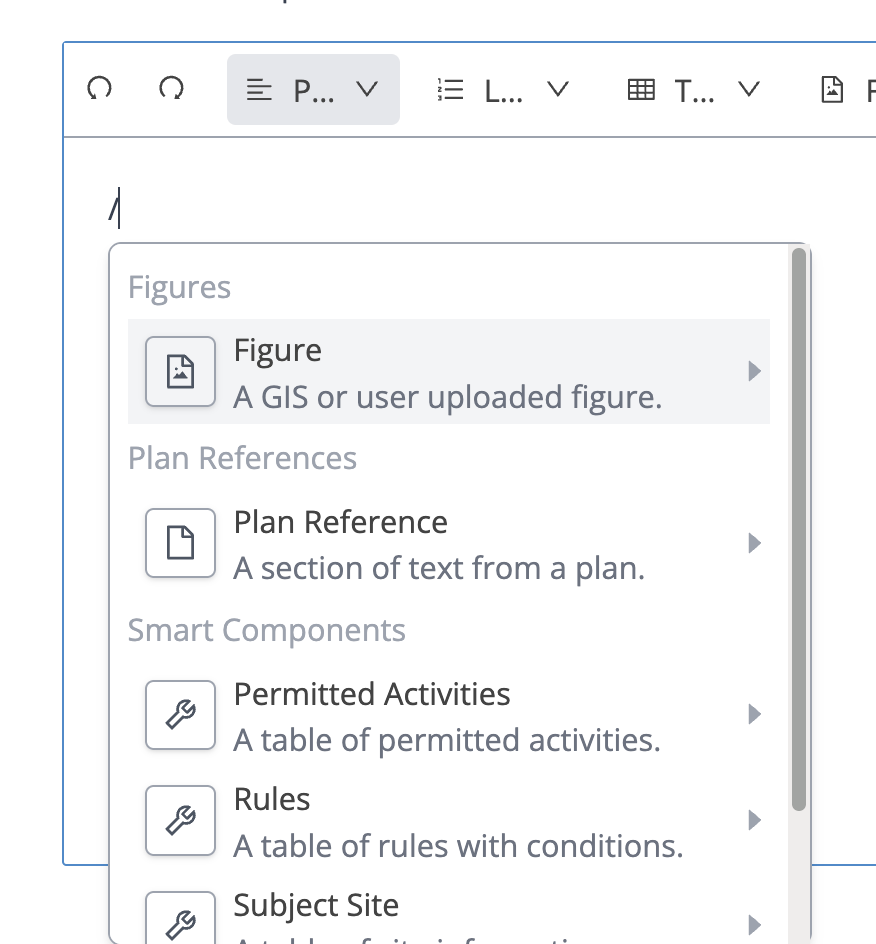Viewport: 876px width, 944px height.
Task: Click the Rules wrench icon
Action: click(180, 821)
